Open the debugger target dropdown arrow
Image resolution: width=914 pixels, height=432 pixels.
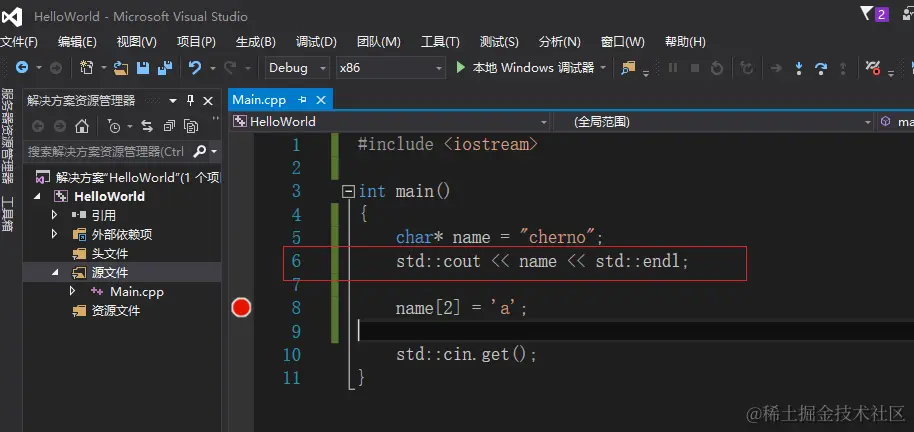(603, 68)
